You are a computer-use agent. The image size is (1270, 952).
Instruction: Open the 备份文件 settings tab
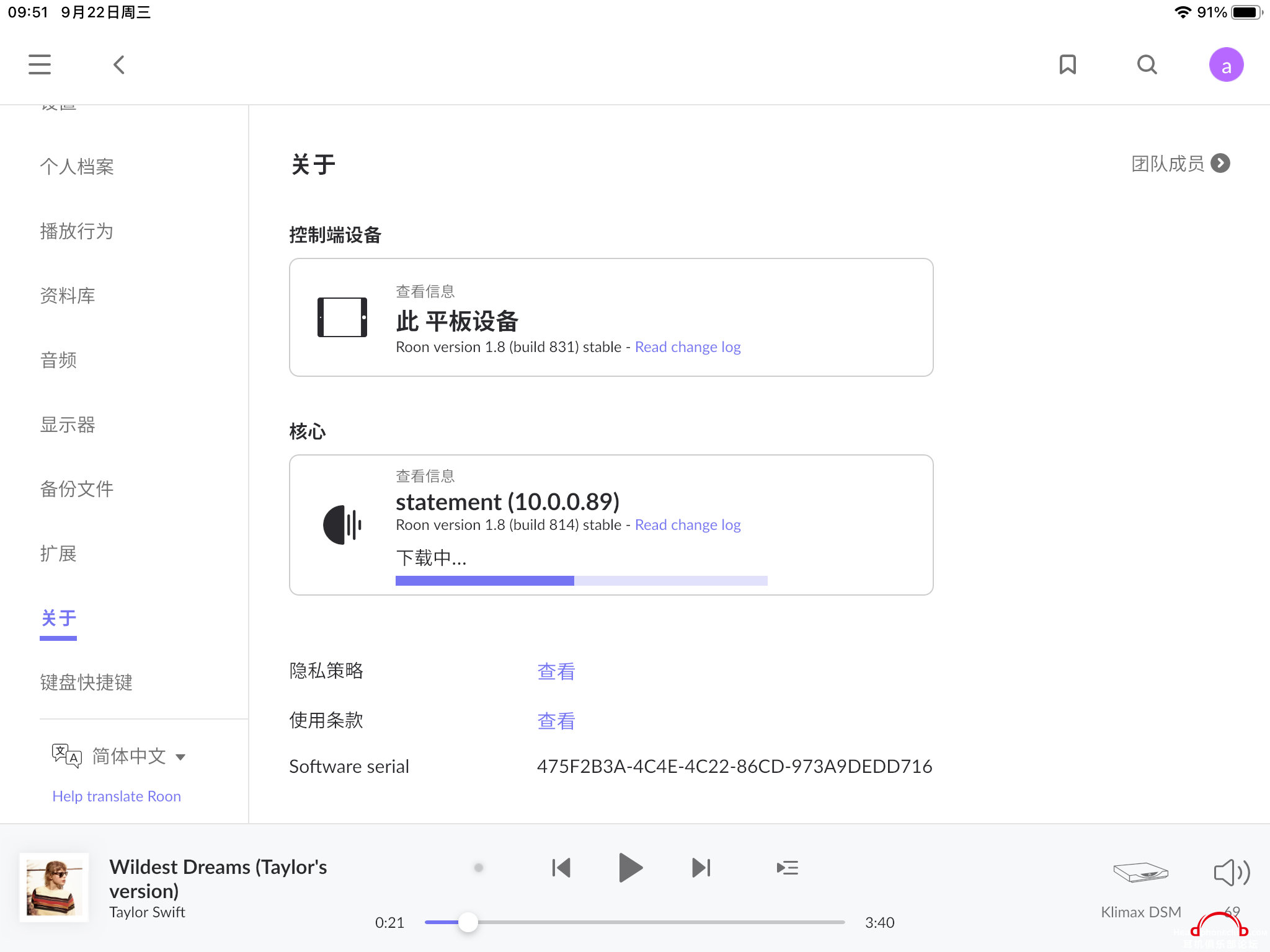pos(77,489)
